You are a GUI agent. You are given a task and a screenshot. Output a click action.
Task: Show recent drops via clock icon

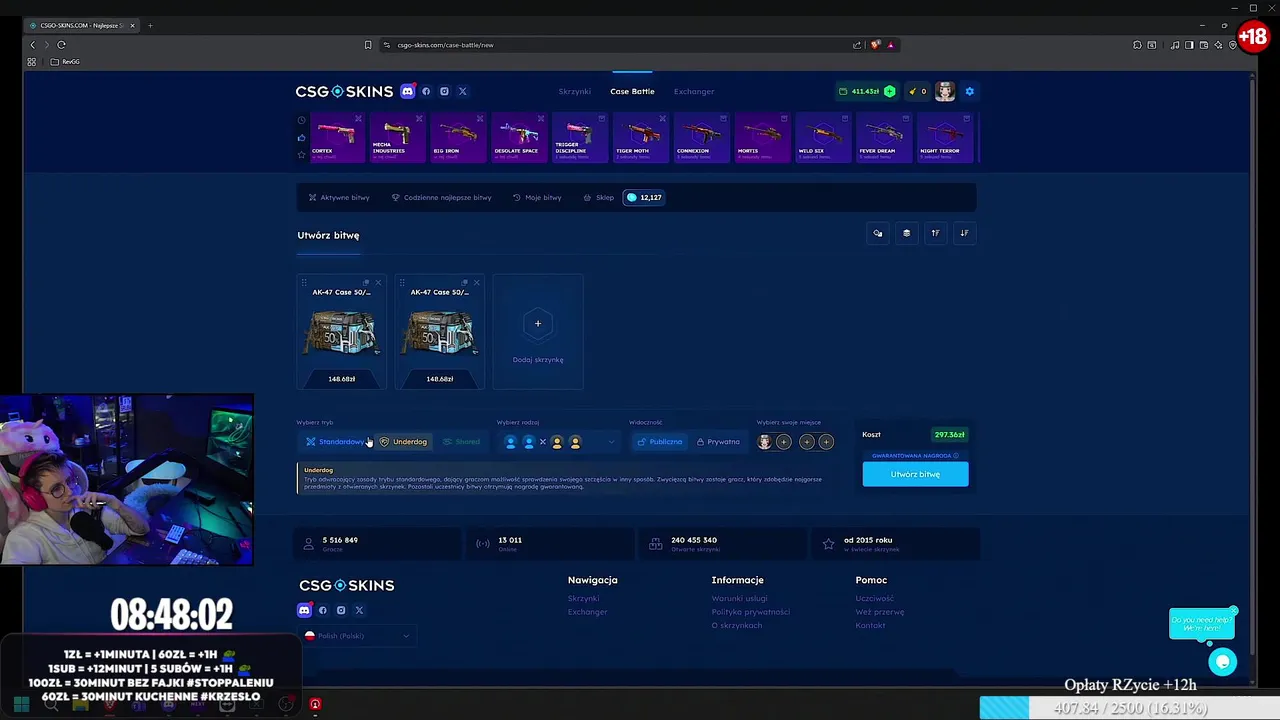(301, 120)
